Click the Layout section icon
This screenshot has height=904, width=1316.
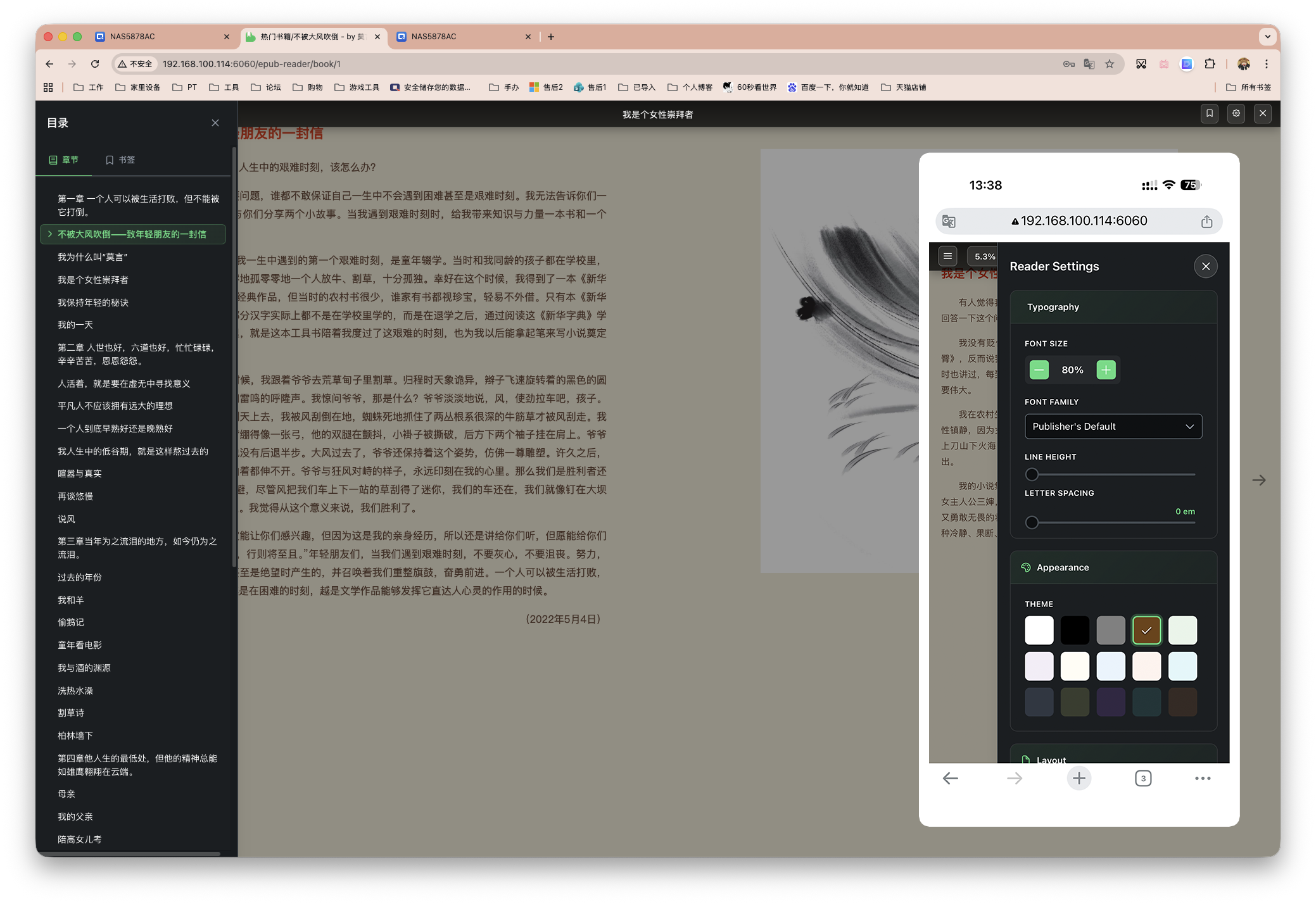click(x=1026, y=759)
